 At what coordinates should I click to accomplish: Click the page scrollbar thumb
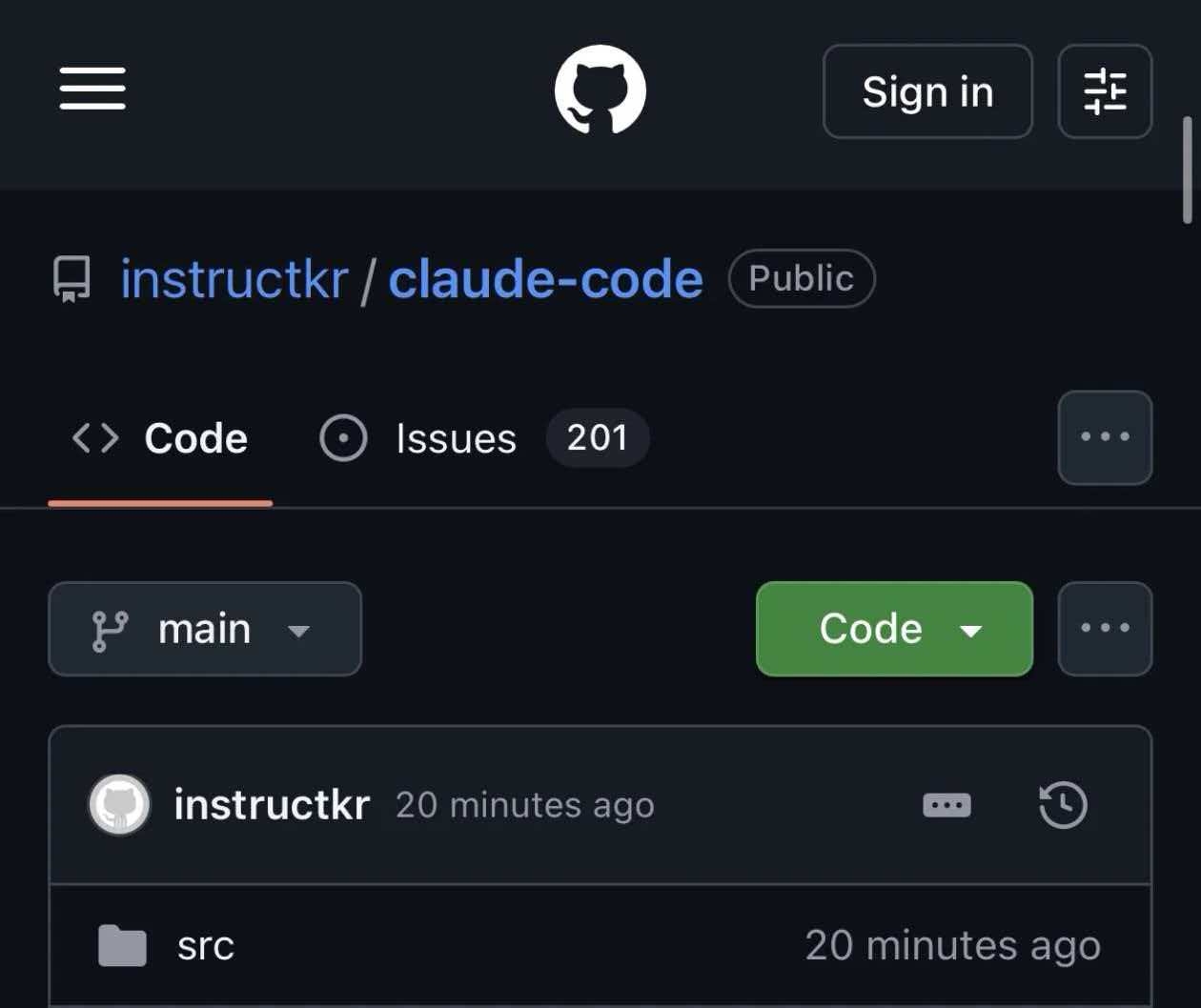pos(1187,170)
